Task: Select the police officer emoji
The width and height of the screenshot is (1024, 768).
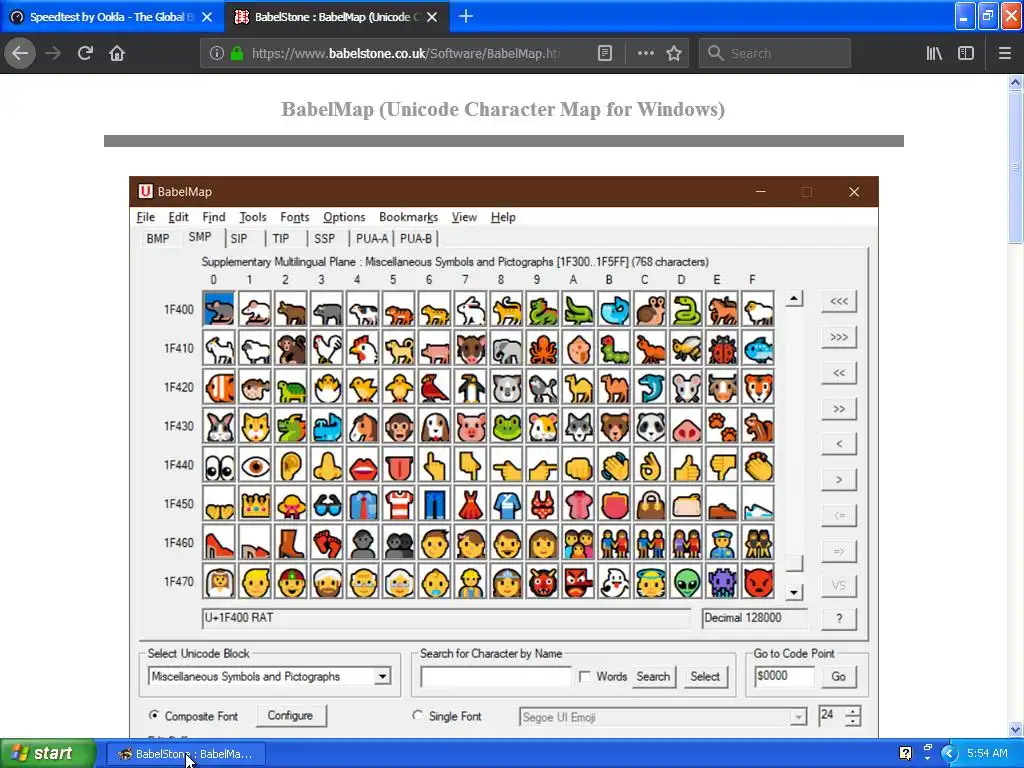Action: [722, 543]
